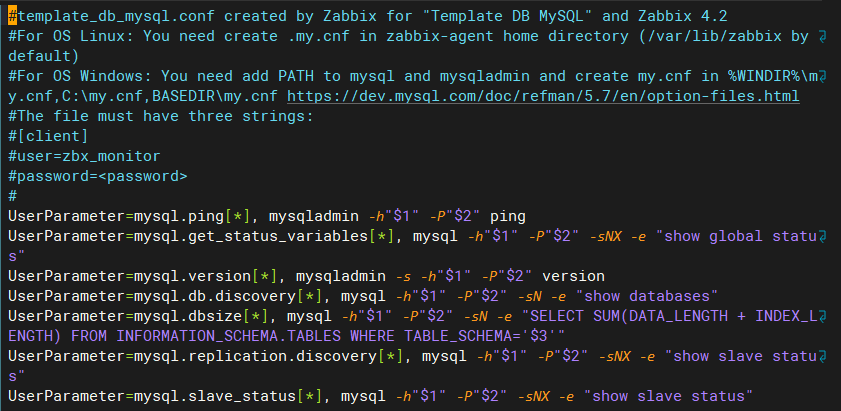Click 'Zabbix 4.2' at end of first line

click(683, 17)
